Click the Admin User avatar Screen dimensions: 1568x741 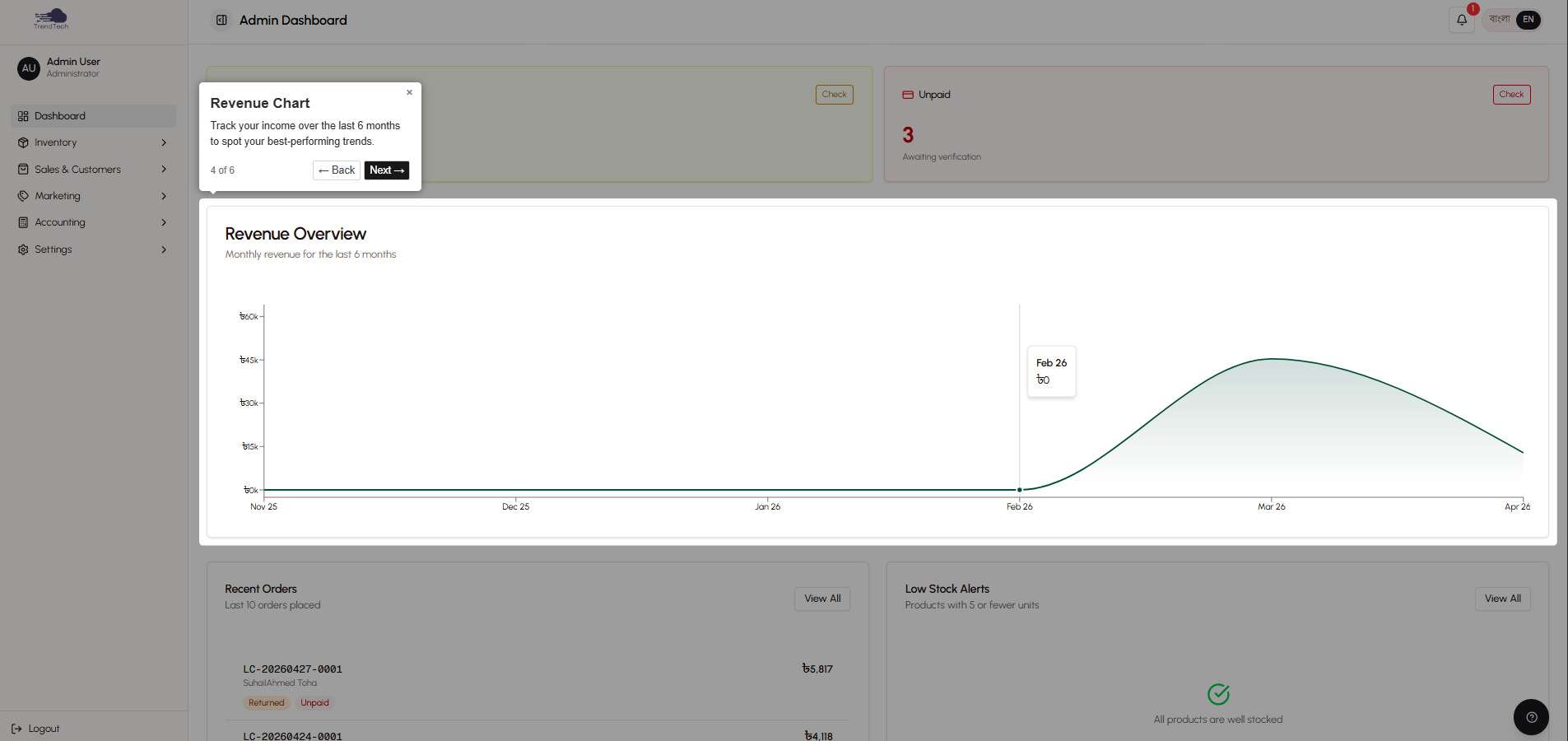click(29, 68)
